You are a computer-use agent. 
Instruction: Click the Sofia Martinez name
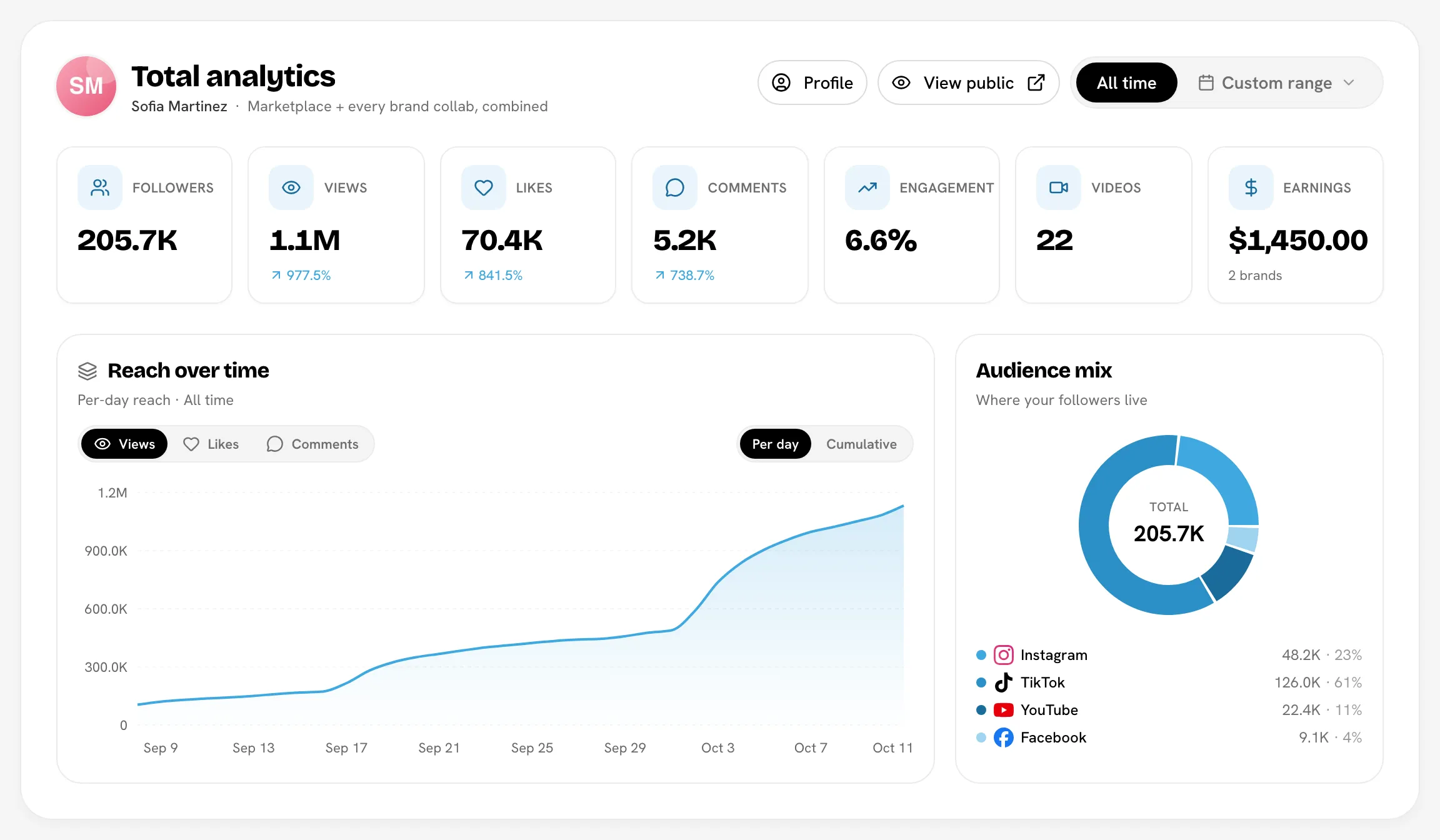click(x=179, y=106)
